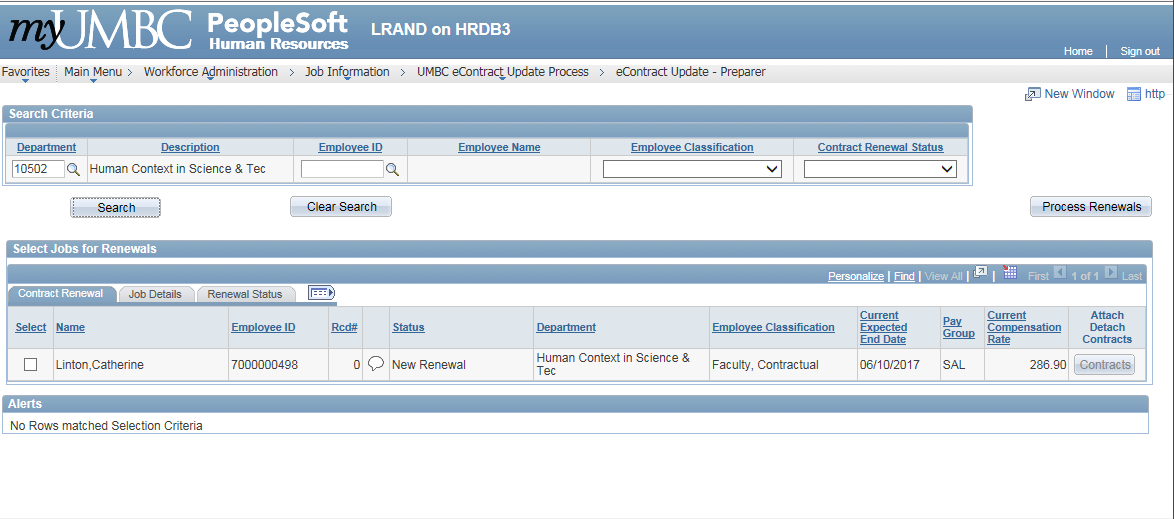Click the Search button
1174x519 pixels.
[116, 208]
